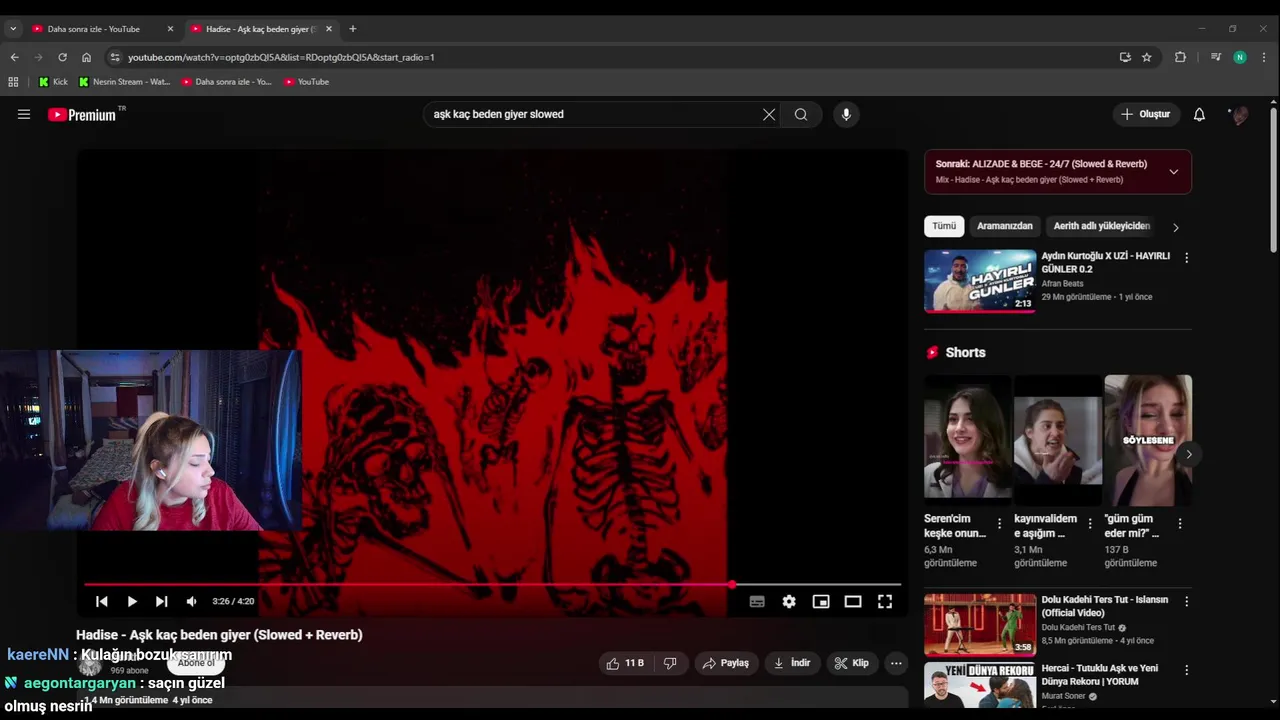Open player settings gear
Image resolution: width=1280 pixels, height=720 pixels.
(789, 601)
